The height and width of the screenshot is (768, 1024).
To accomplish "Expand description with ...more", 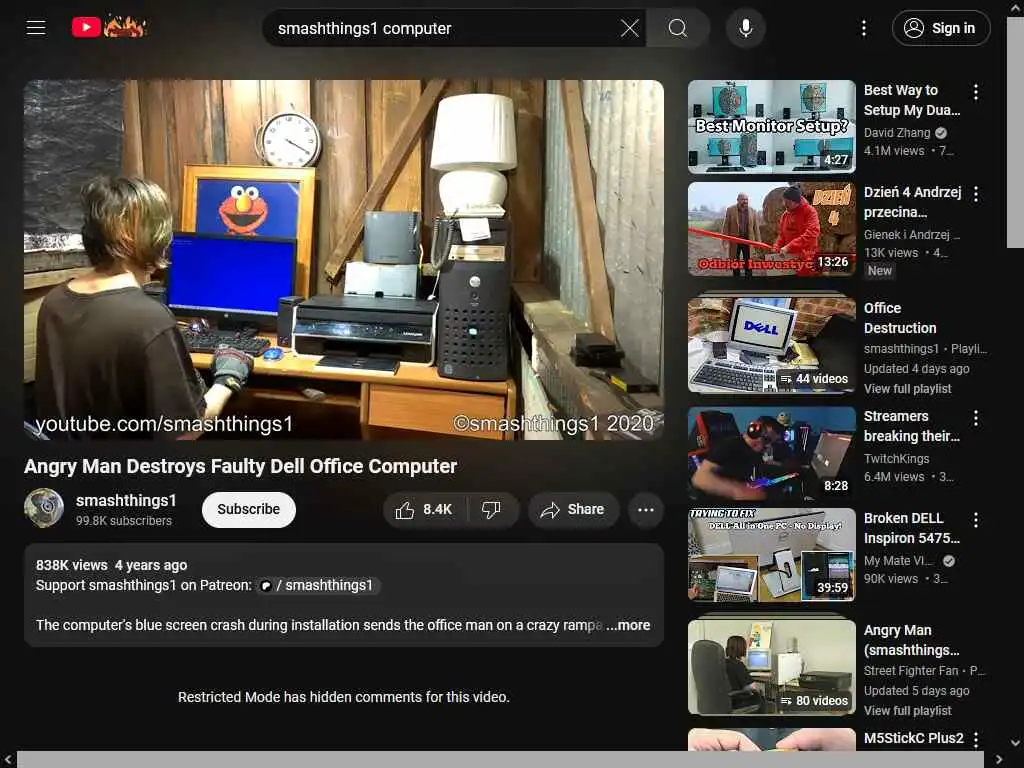I will [628, 625].
